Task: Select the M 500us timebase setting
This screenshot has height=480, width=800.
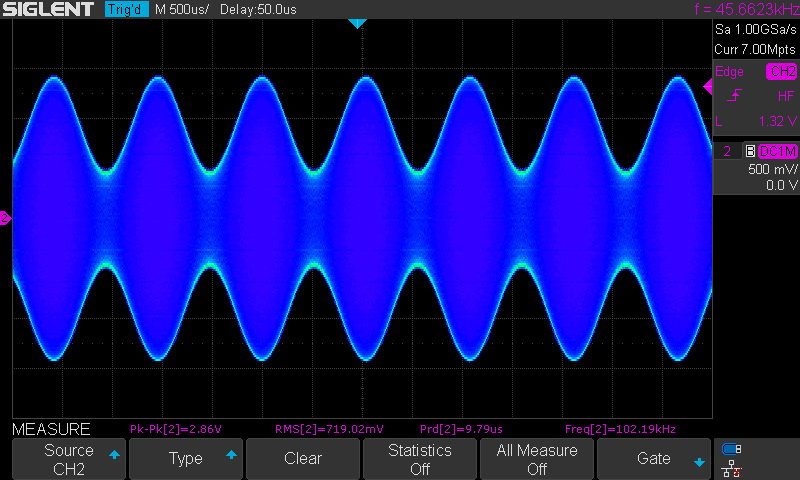Action: pos(182,9)
